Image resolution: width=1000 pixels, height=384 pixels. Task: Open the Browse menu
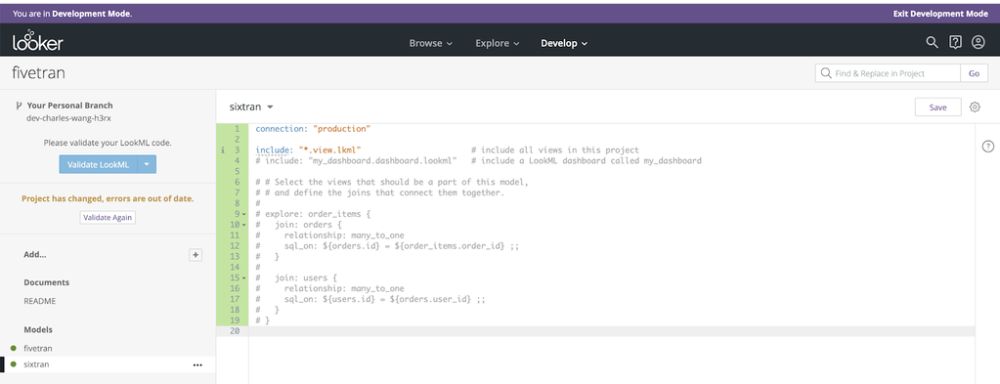[x=430, y=43]
